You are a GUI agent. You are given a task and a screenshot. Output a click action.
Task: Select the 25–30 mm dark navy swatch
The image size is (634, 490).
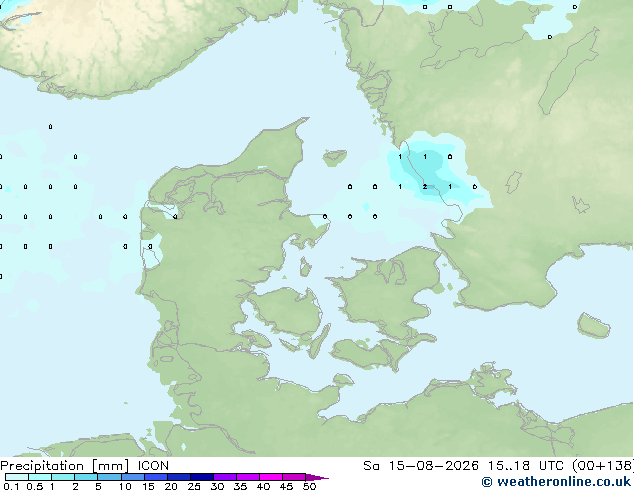[x=201, y=477]
